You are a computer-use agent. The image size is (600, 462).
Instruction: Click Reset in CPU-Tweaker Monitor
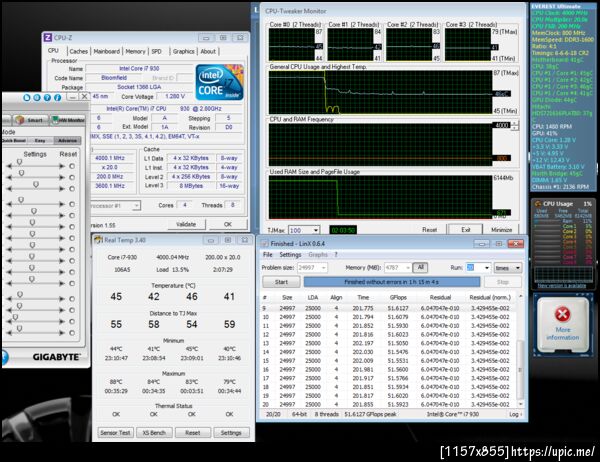pos(429,230)
